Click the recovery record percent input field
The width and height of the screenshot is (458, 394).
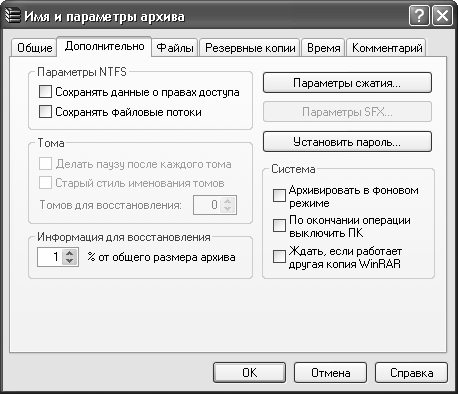click(51, 257)
